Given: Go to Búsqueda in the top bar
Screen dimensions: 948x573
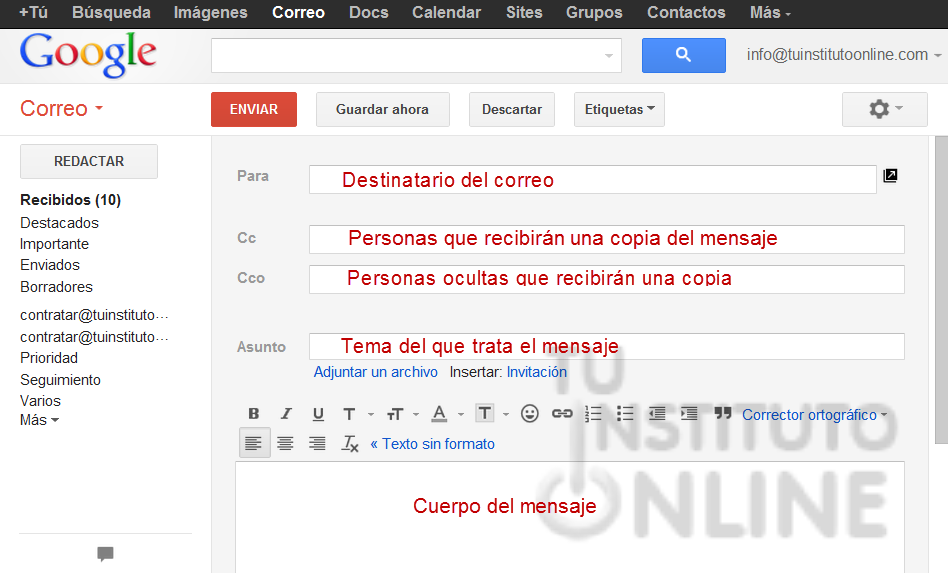Looking at the screenshot, I should pyautogui.click(x=111, y=13).
